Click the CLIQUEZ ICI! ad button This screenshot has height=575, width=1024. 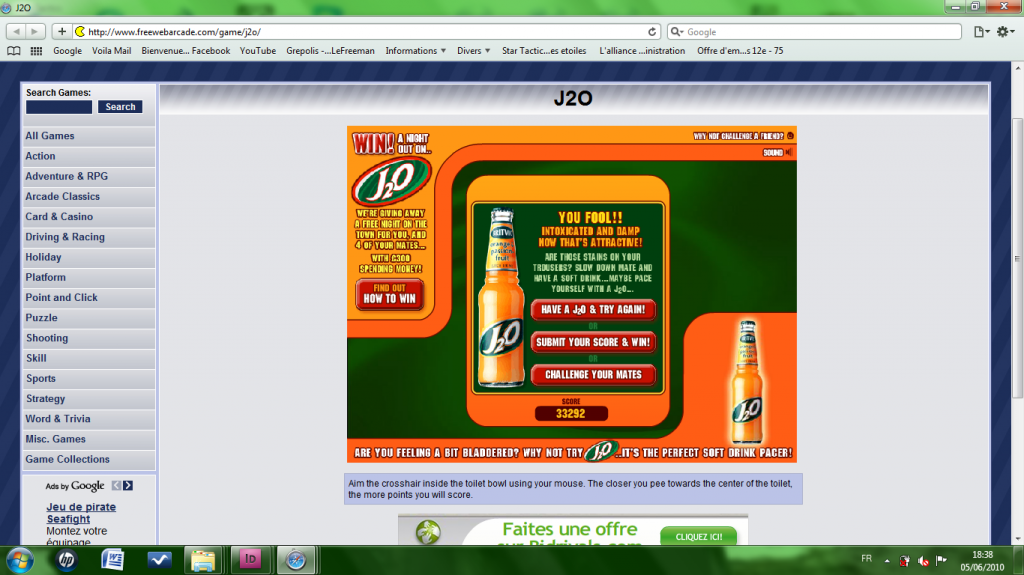(699, 536)
